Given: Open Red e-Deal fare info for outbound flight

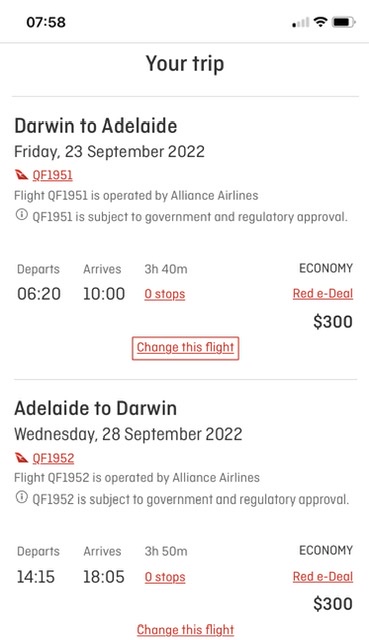Looking at the screenshot, I should click(x=322, y=293).
